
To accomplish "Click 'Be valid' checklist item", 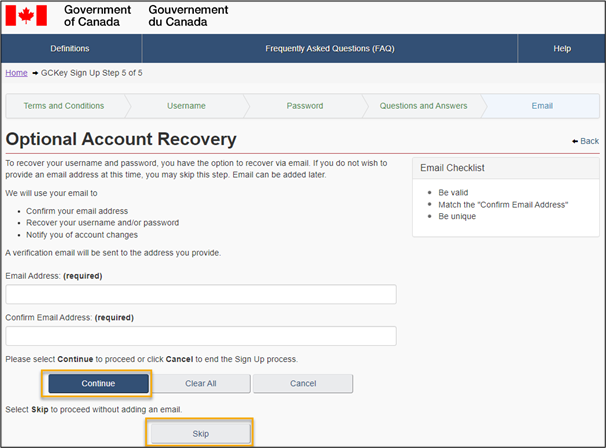I will point(453,192).
